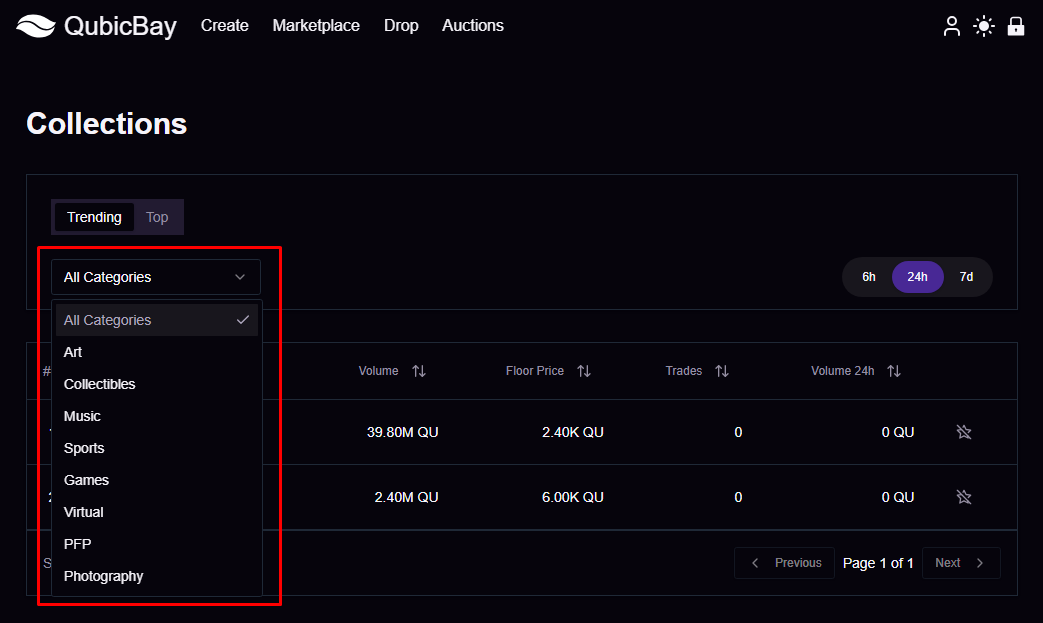The width and height of the screenshot is (1043, 623).
Task: Open the user profile icon
Action: point(952,26)
